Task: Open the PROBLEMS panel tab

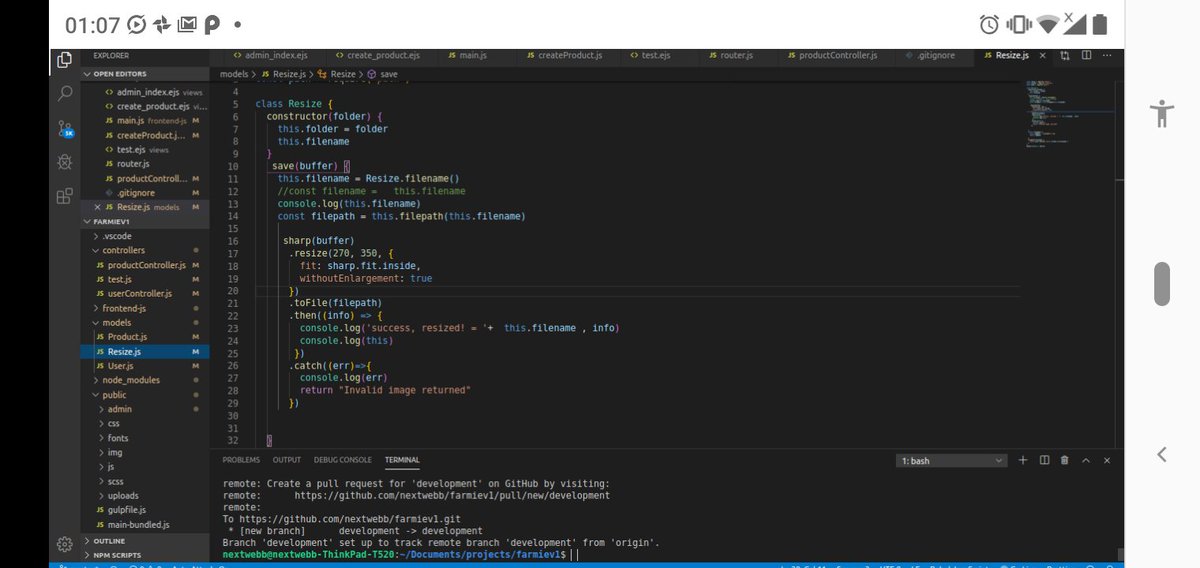Action: pos(241,460)
